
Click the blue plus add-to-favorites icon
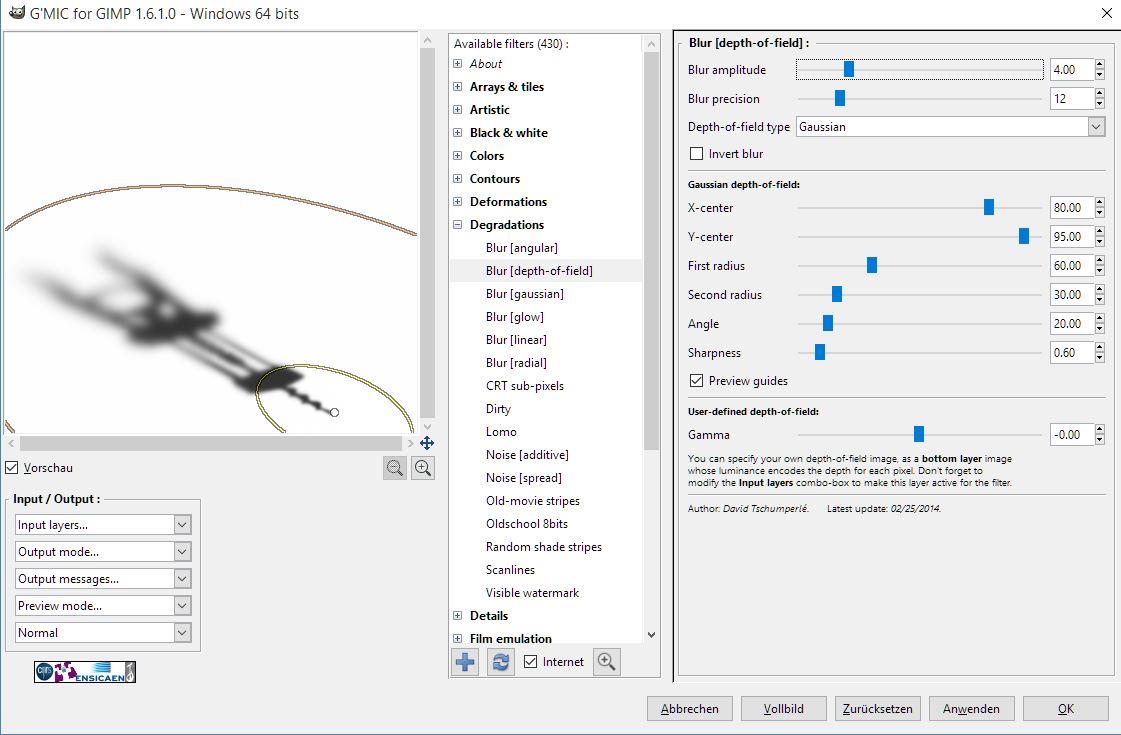[465, 661]
